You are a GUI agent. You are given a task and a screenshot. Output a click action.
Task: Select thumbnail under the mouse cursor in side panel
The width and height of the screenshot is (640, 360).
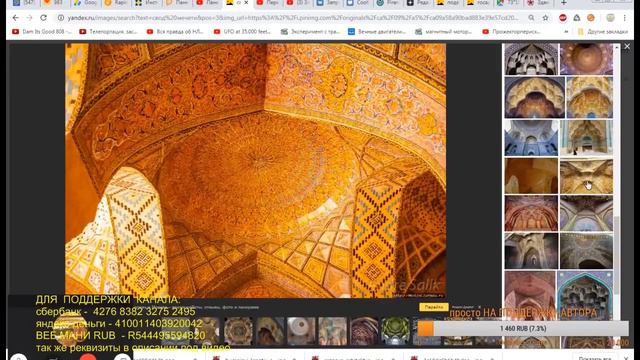(586, 176)
